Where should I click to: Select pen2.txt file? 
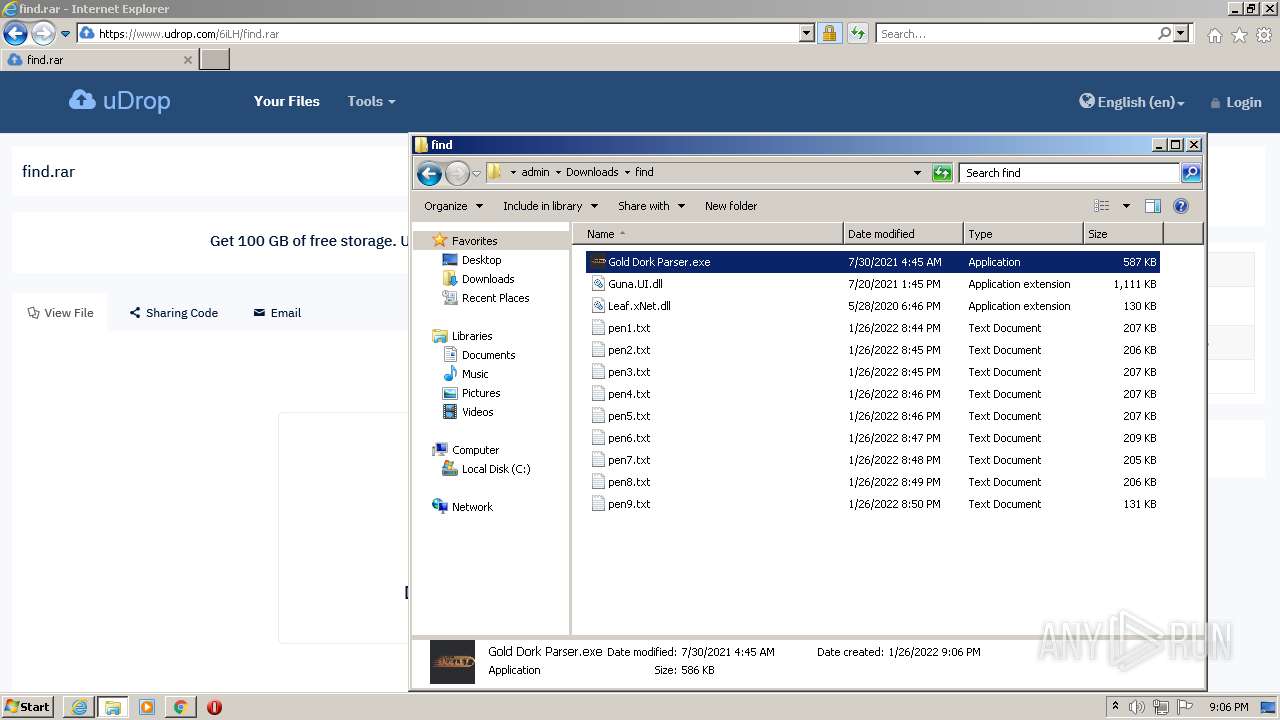point(872,350)
